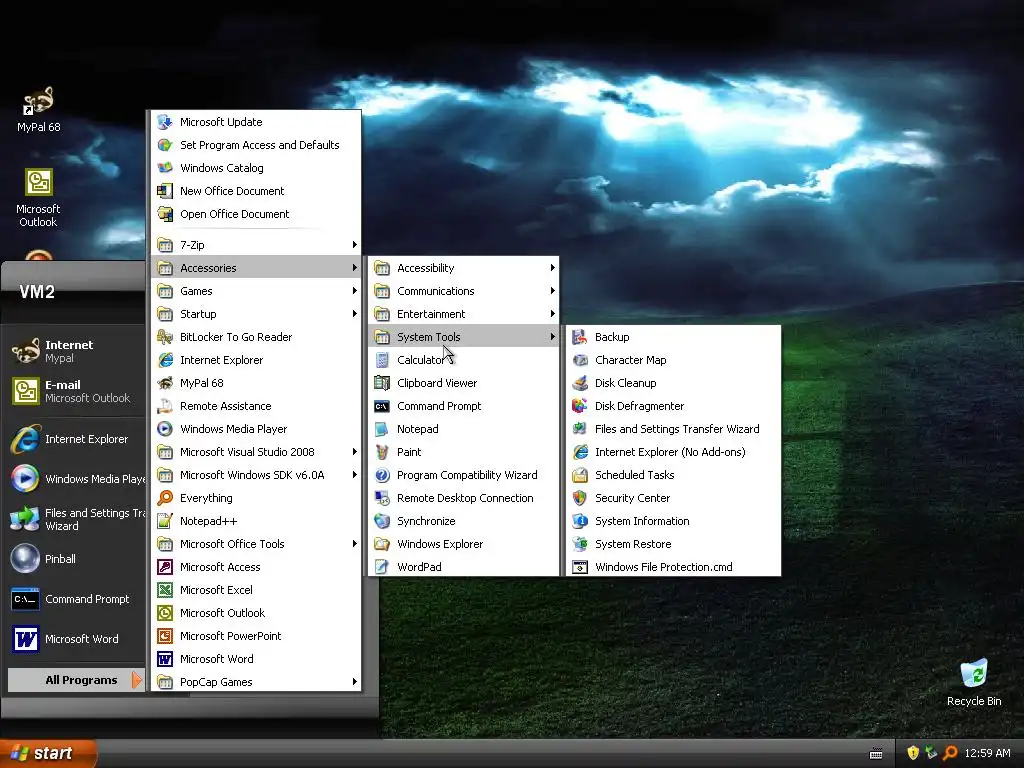Launch Microsoft PowerPoint icon
The image size is (1024, 768).
[x=165, y=635]
